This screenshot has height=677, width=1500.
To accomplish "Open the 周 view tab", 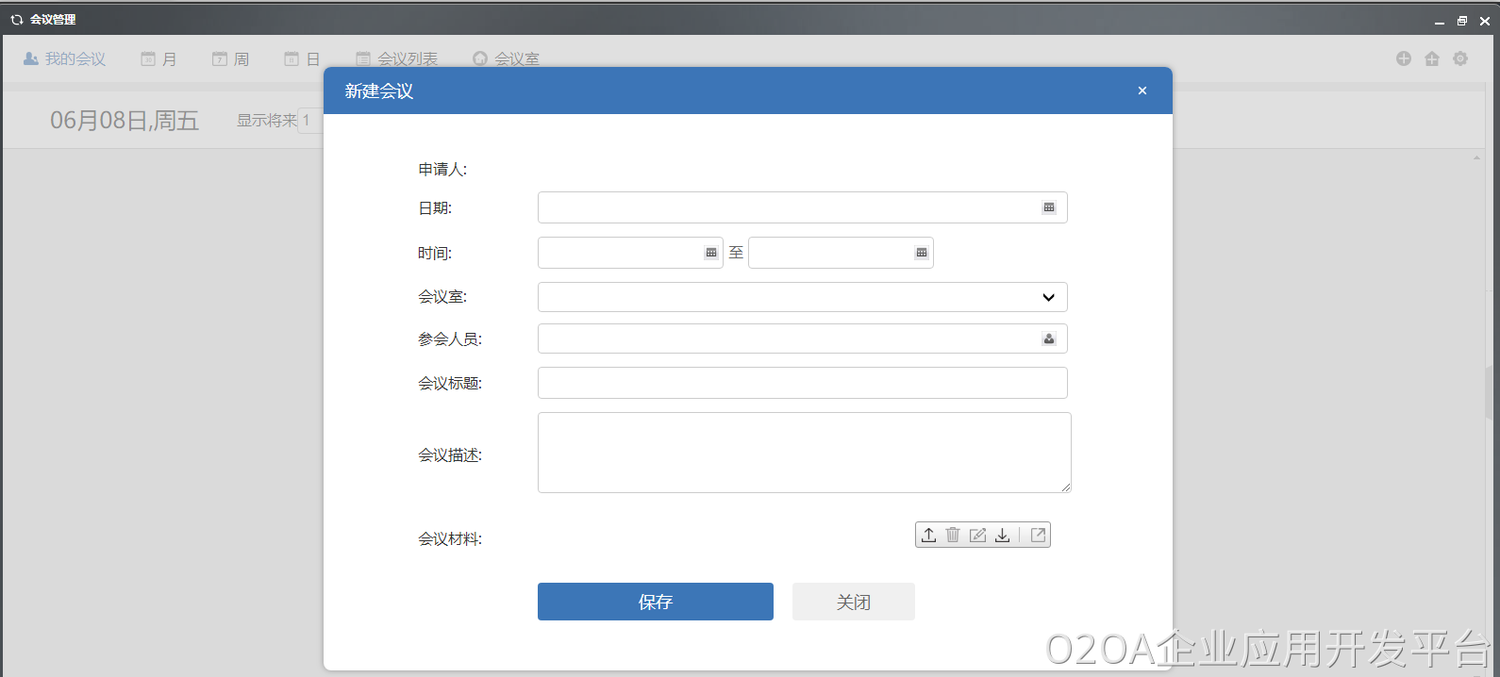I will 231,59.
